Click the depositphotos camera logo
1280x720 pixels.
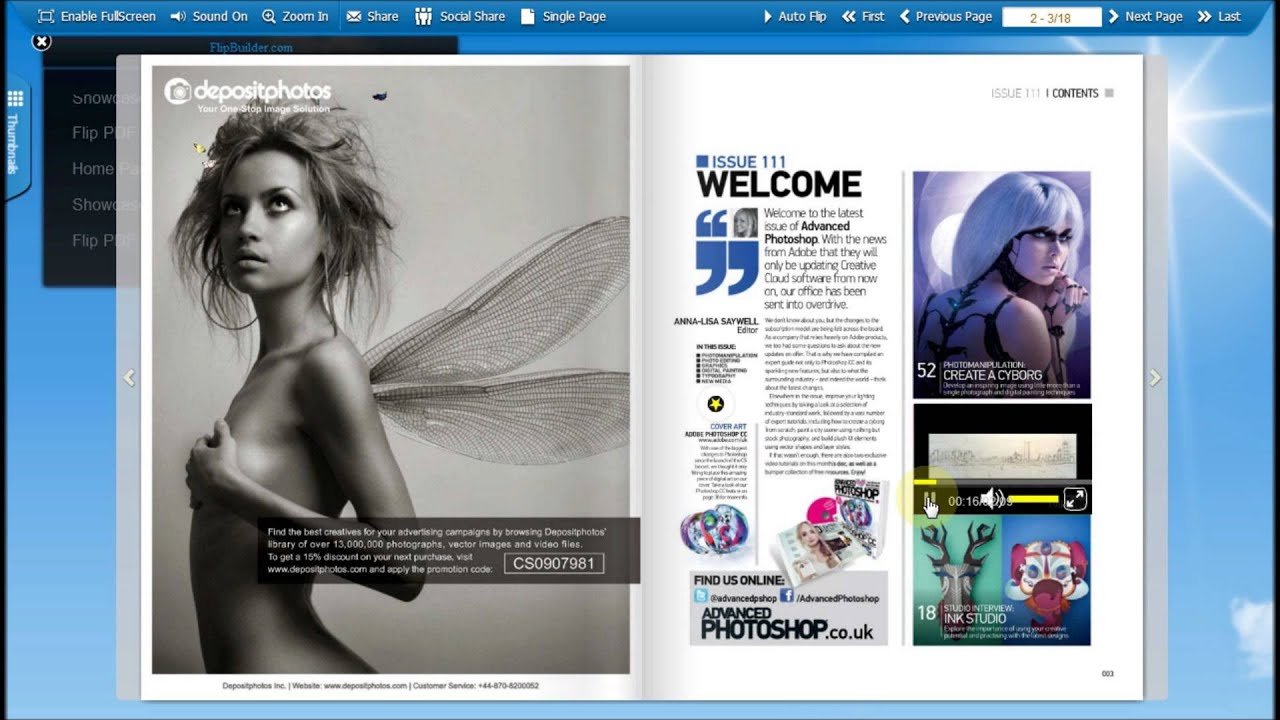178,91
